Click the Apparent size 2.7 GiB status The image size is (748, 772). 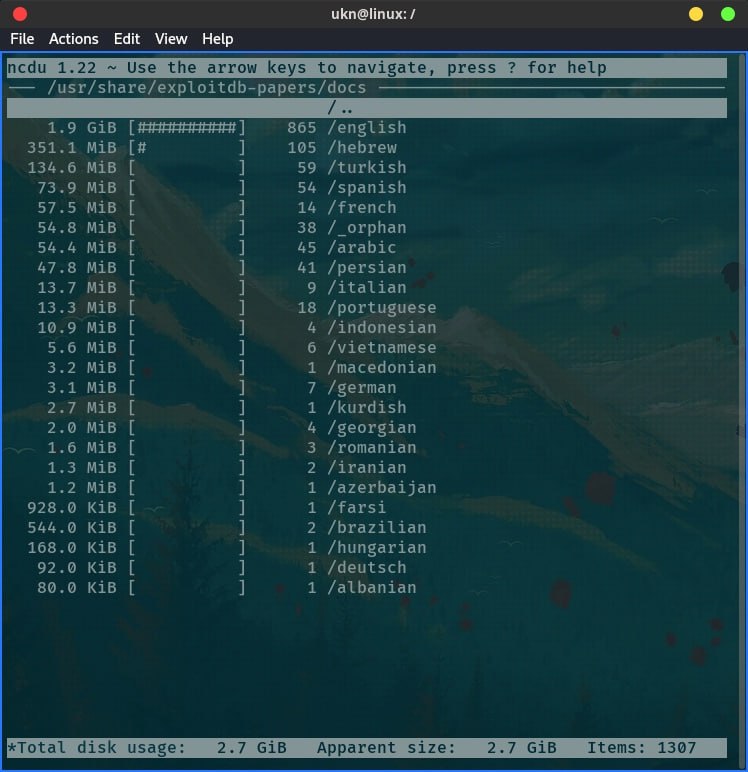(x=436, y=747)
